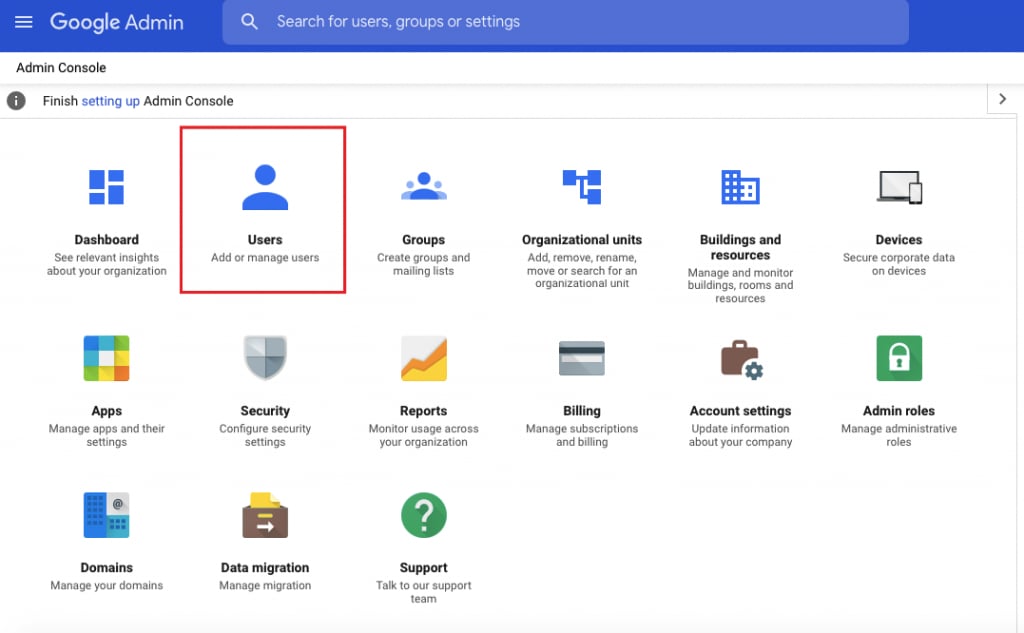
Task: Open the Apps icon
Action: click(106, 358)
